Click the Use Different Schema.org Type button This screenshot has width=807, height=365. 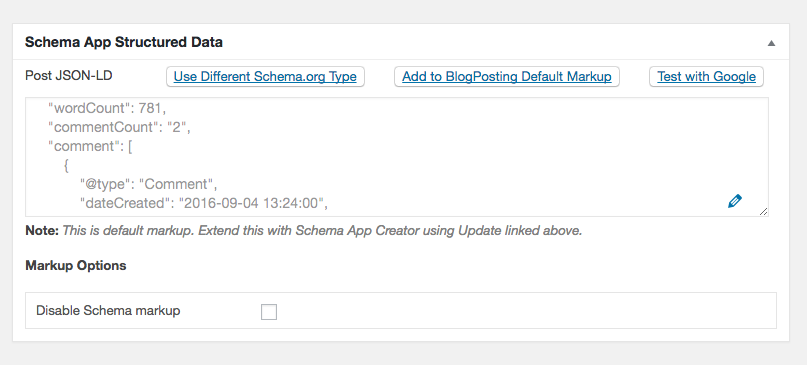coord(265,77)
